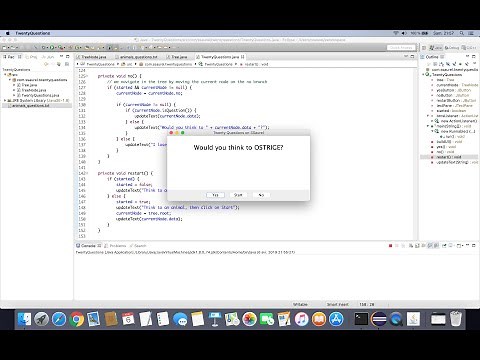This screenshot has height=360, width=480.
Task: Open Finder from the Dock
Action: pyautogui.click(x=24, y=319)
